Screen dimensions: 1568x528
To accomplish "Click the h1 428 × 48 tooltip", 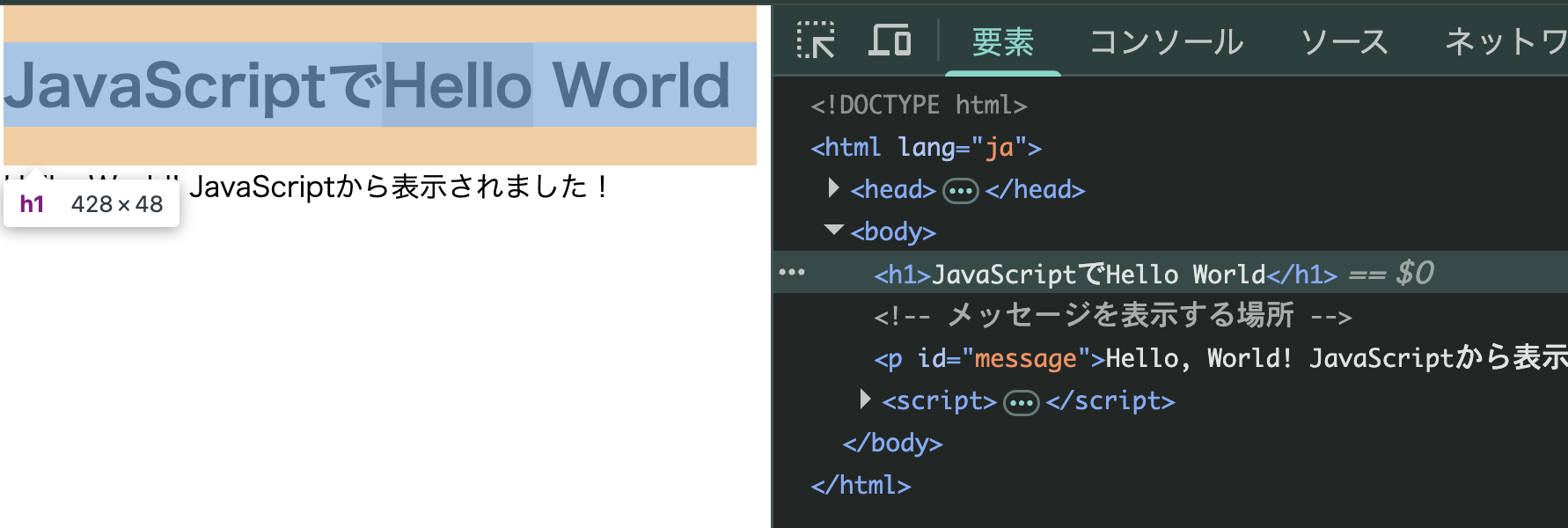I will [92, 204].
